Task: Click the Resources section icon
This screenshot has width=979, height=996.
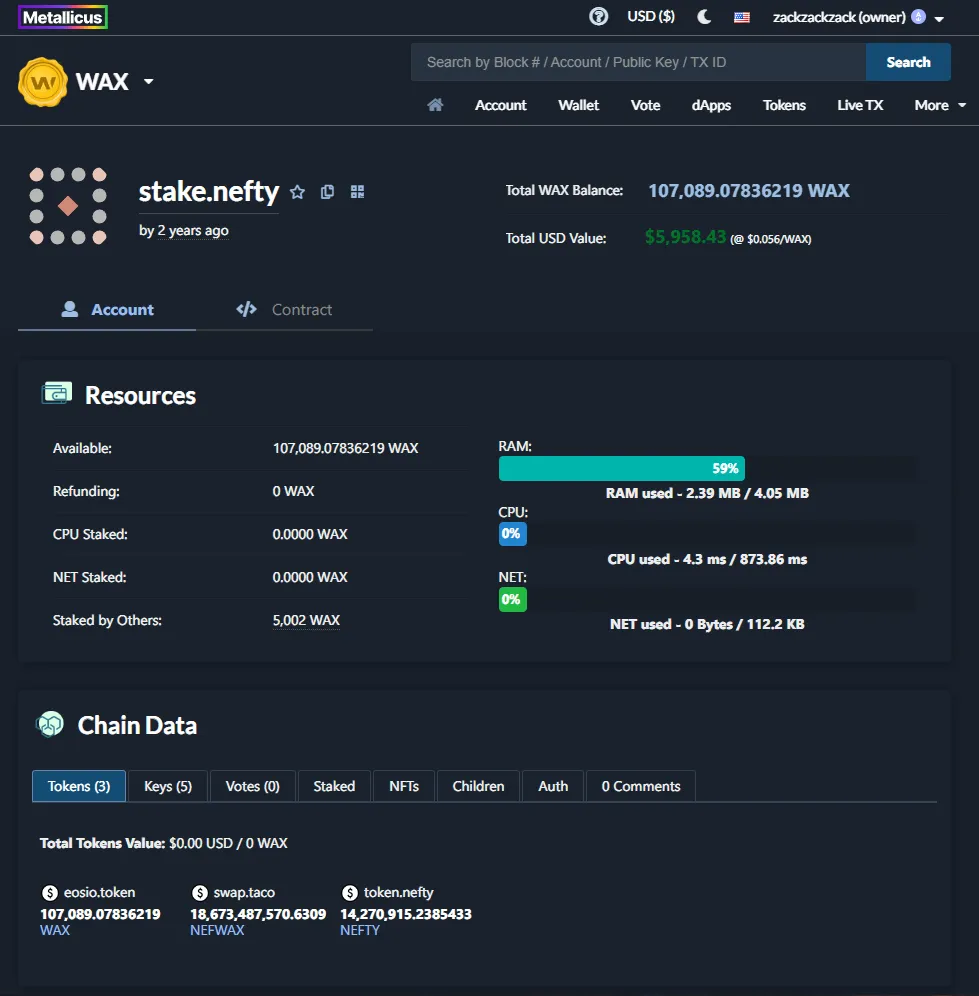Action: [x=57, y=394]
